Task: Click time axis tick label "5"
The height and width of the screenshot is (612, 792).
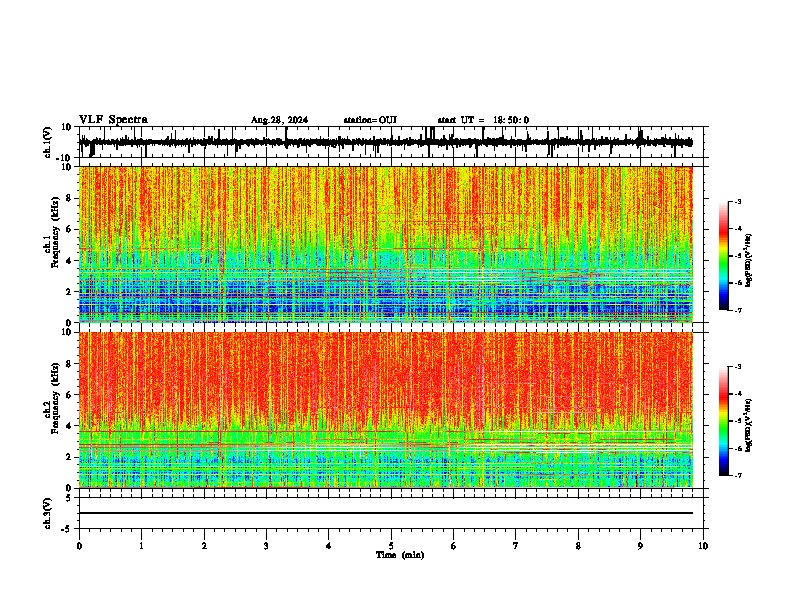Action: (x=391, y=546)
